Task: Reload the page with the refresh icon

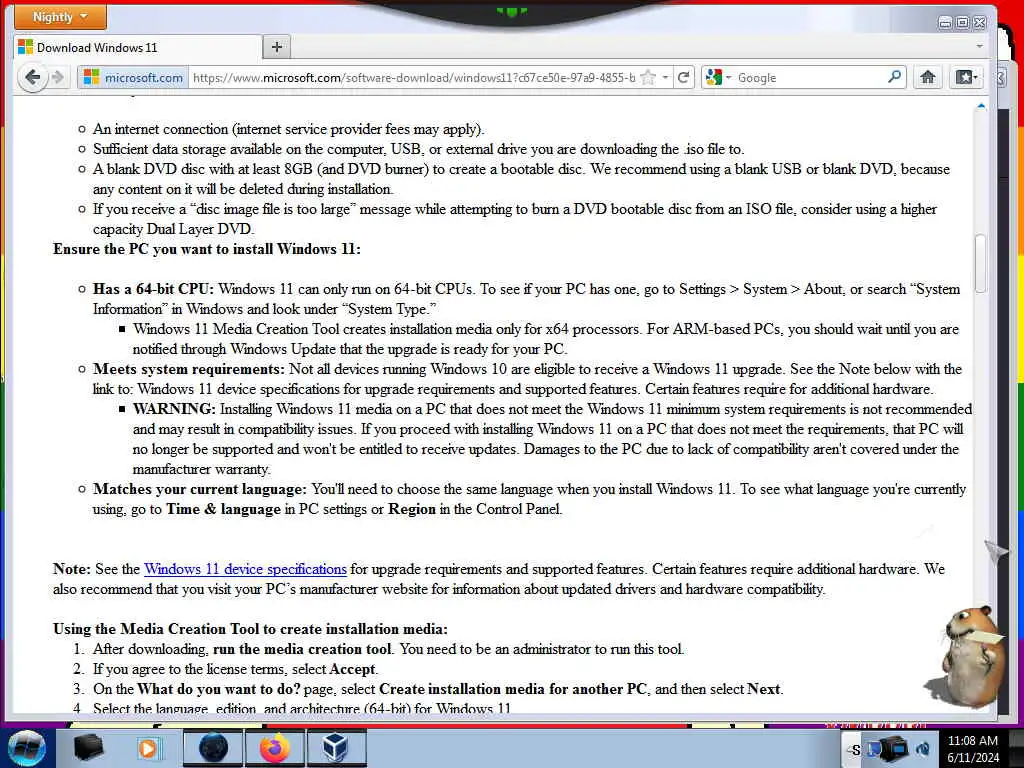Action: (x=683, y=78)
